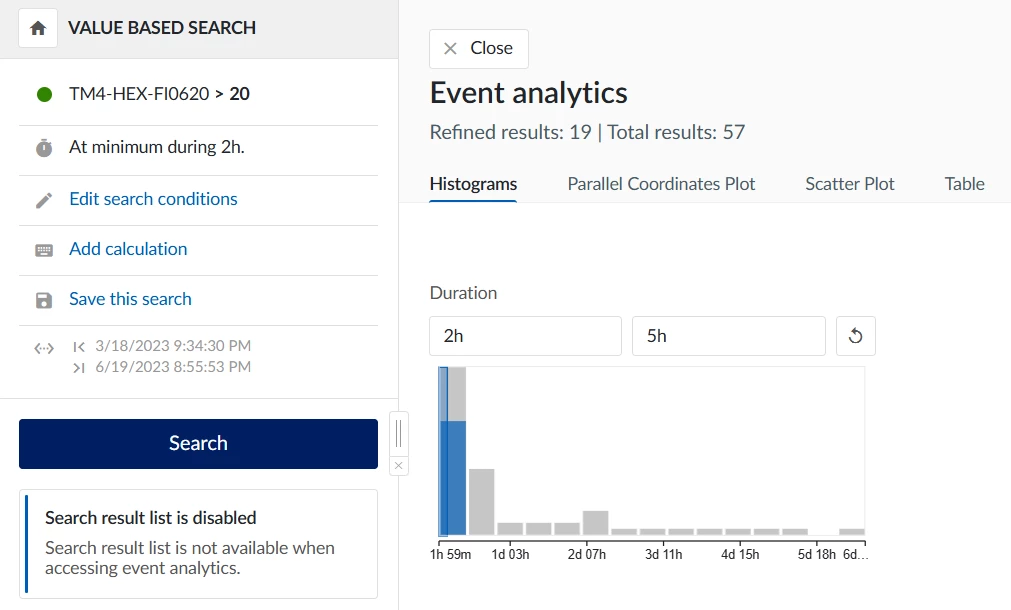The width and height of the screenshot is (1011, 610).
Task: Click the time range arrows icon
Action: 44,349
